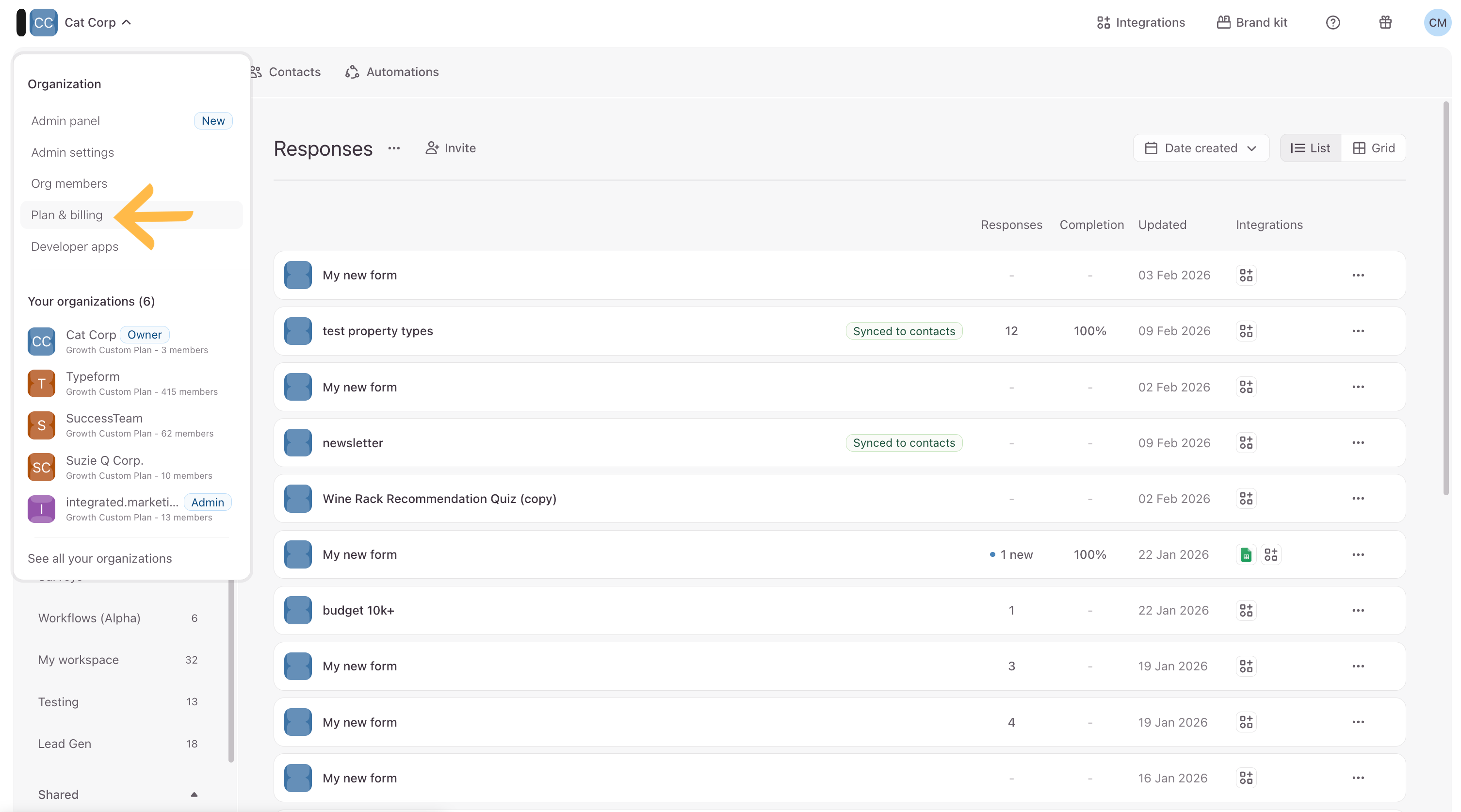Switch to Grid view
The height and width of the screenshot is (812, 1461).
pyautogui.click(x=1373, y=148)
